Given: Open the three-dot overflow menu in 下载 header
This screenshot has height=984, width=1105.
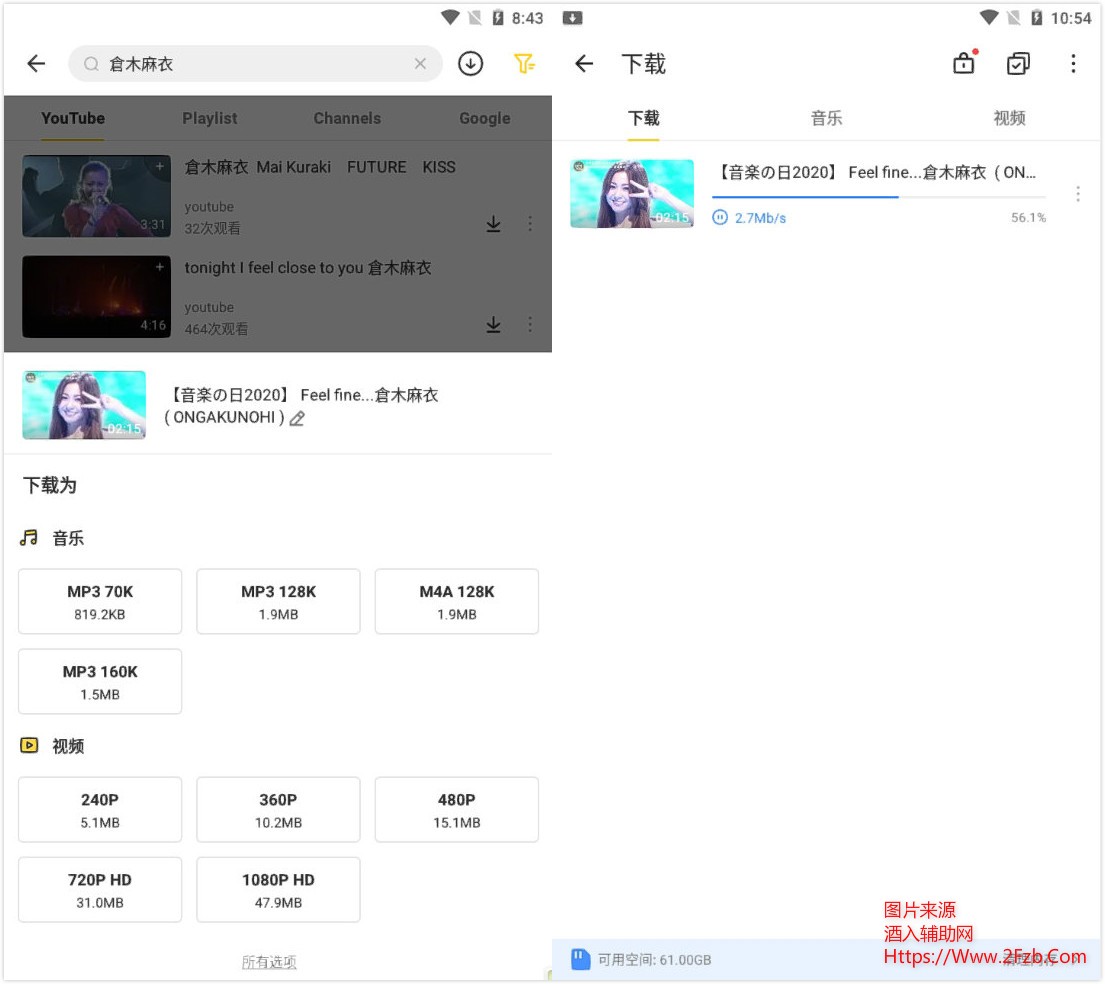Looking at the screenshot, I should (x=1073, y=64).
